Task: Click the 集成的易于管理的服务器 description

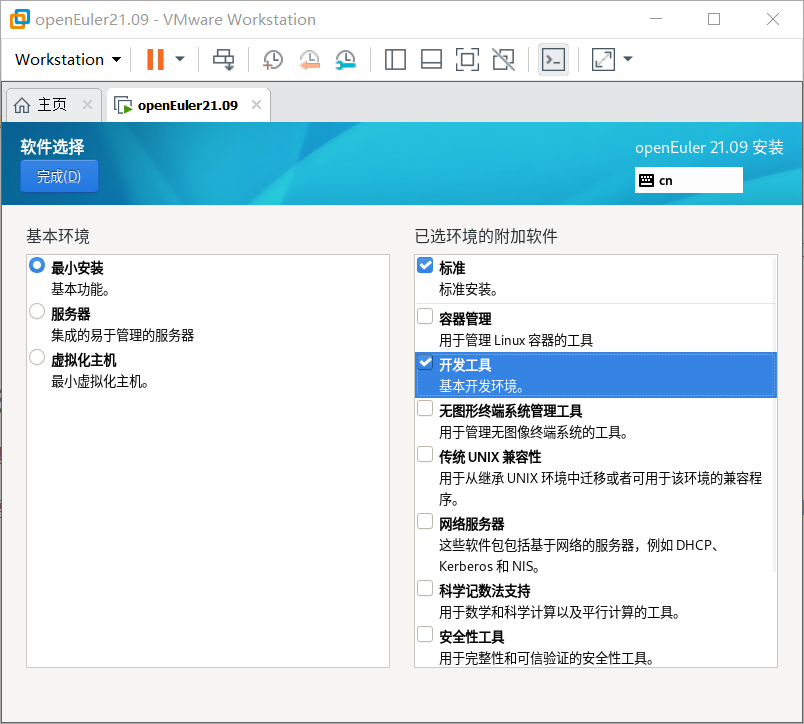Action: [123, 336]
